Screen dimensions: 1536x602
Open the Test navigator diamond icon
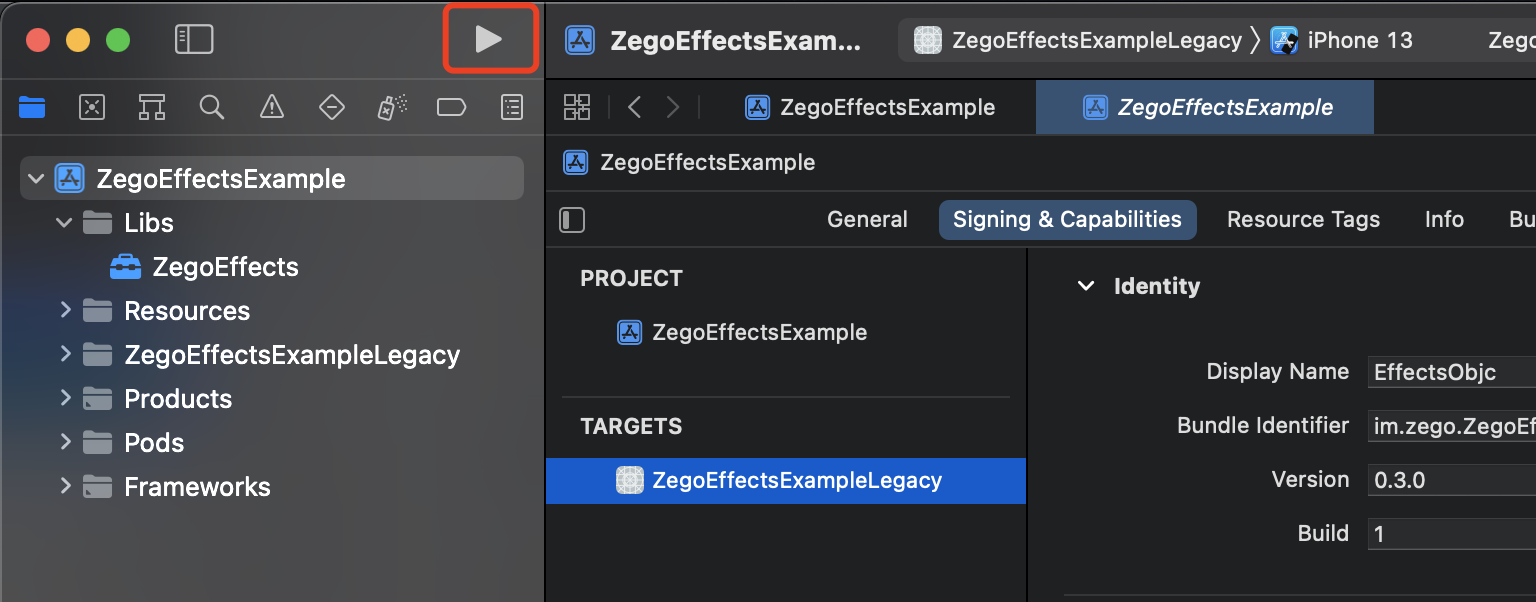tap(332, 107)
